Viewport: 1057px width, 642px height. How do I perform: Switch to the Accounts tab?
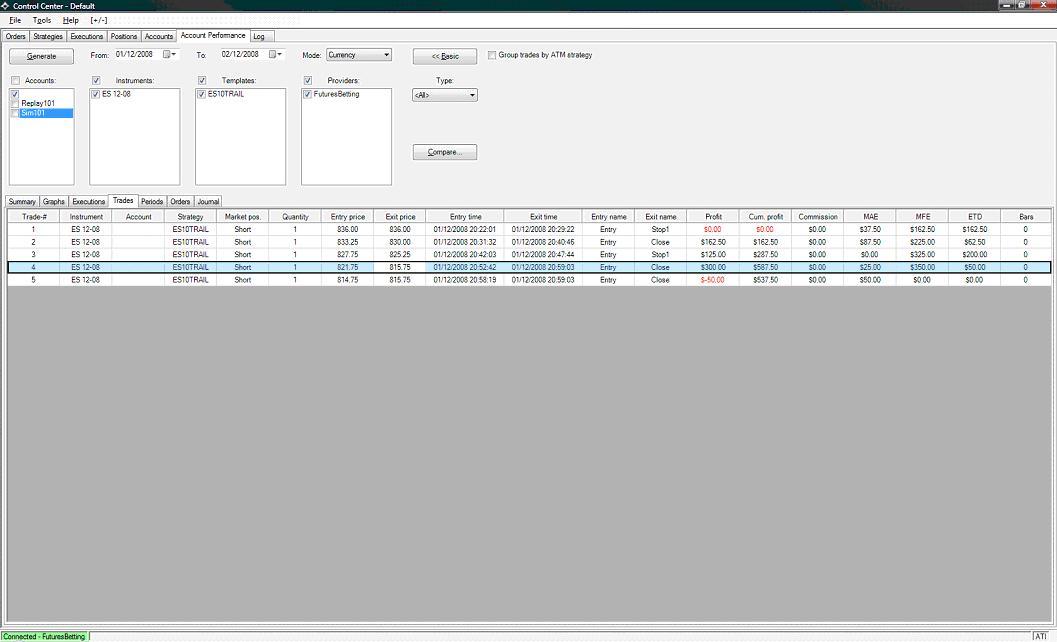pos(159,36)
